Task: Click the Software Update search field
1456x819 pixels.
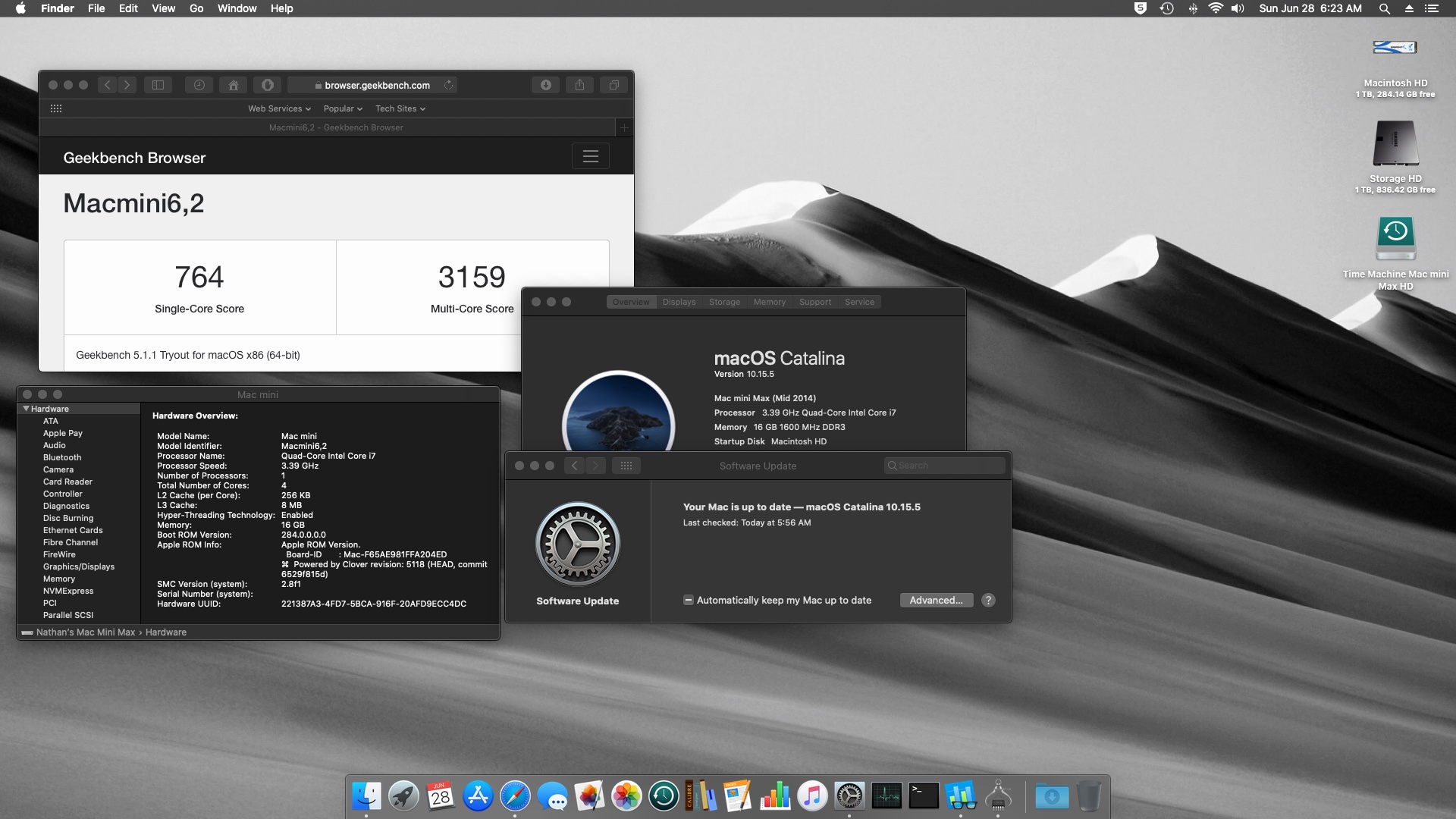Action: click(x=945, y=466)
